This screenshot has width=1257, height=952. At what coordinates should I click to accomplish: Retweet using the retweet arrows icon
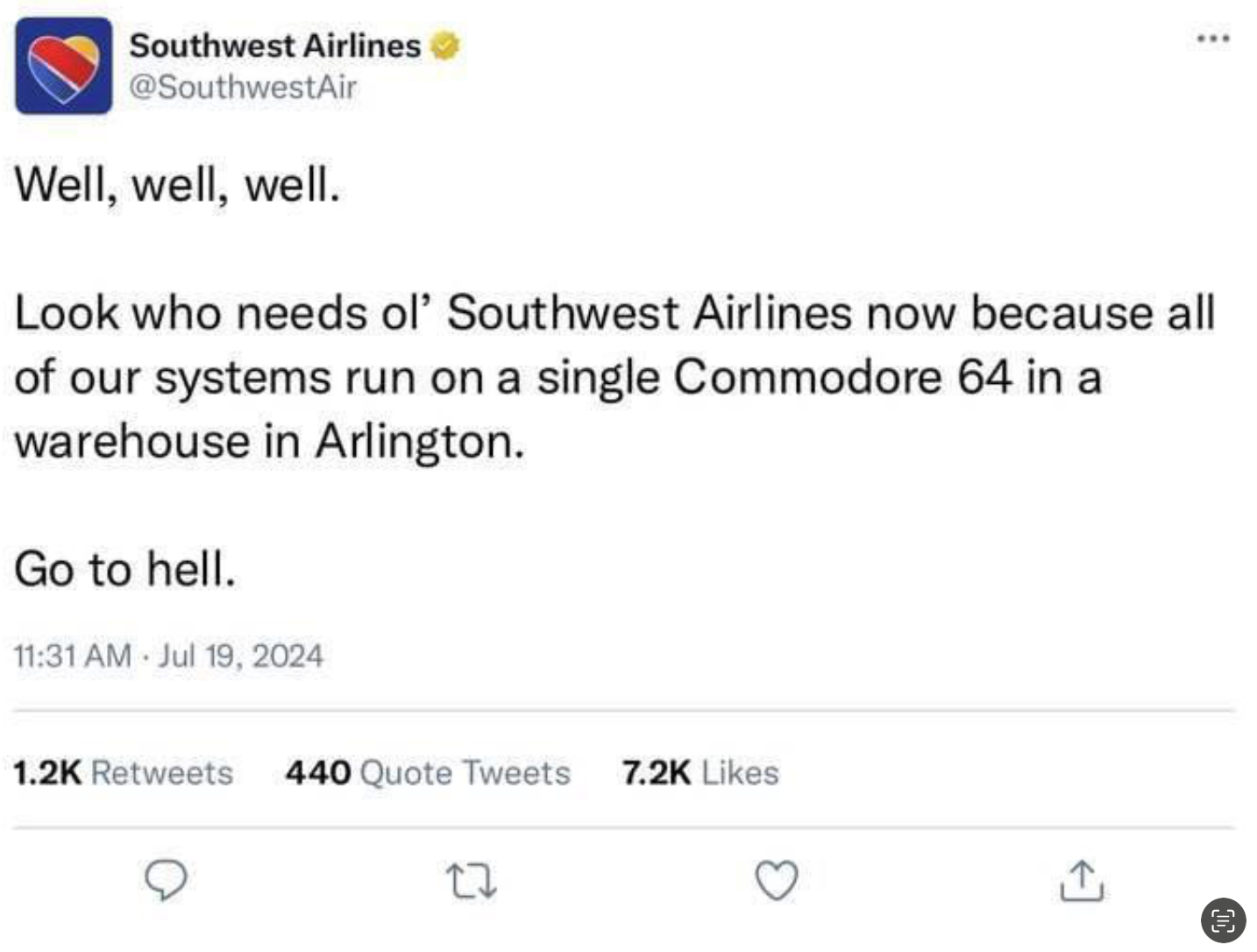471,881
